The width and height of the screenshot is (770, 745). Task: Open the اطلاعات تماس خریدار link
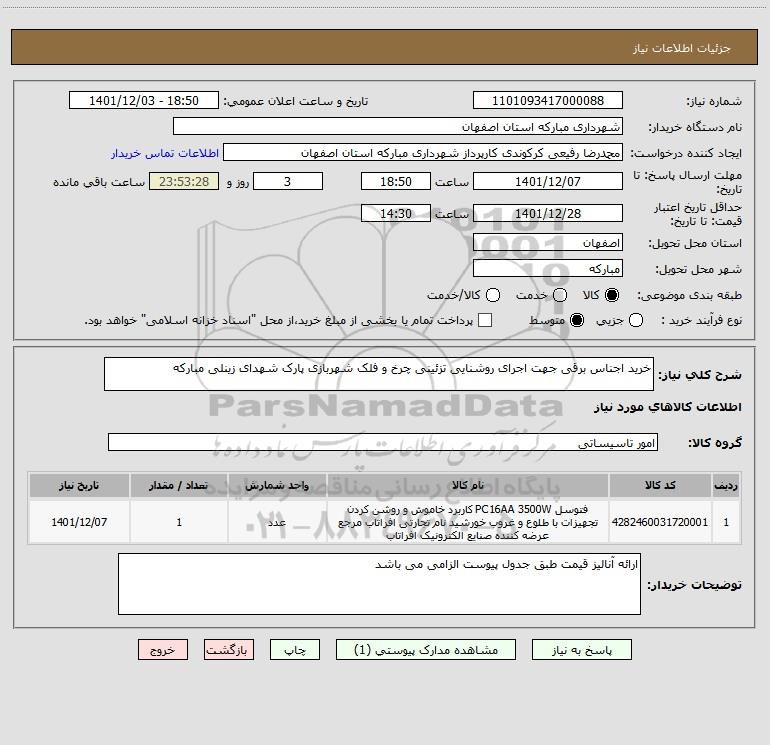tap(165, 153)
